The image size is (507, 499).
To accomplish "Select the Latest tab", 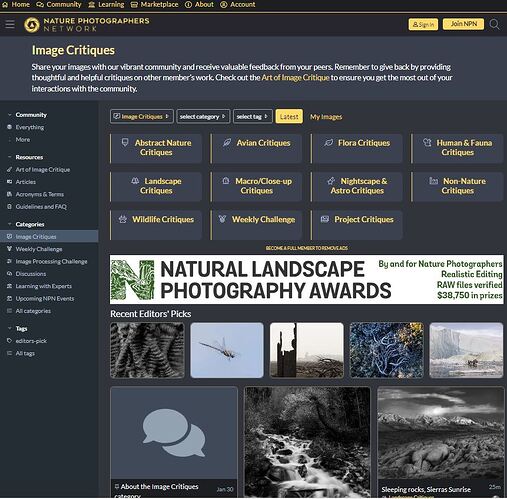I will [289, 116].
